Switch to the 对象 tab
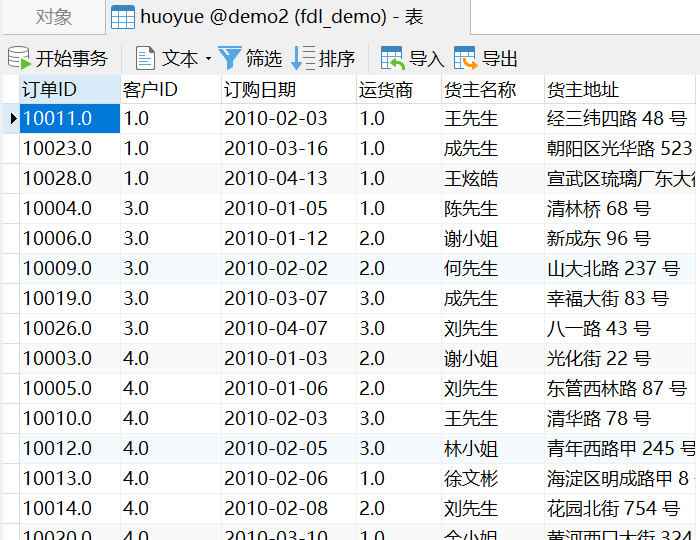The width and height of the screenshot is (700, 540). pyautogui.click(x=54, y=17)
